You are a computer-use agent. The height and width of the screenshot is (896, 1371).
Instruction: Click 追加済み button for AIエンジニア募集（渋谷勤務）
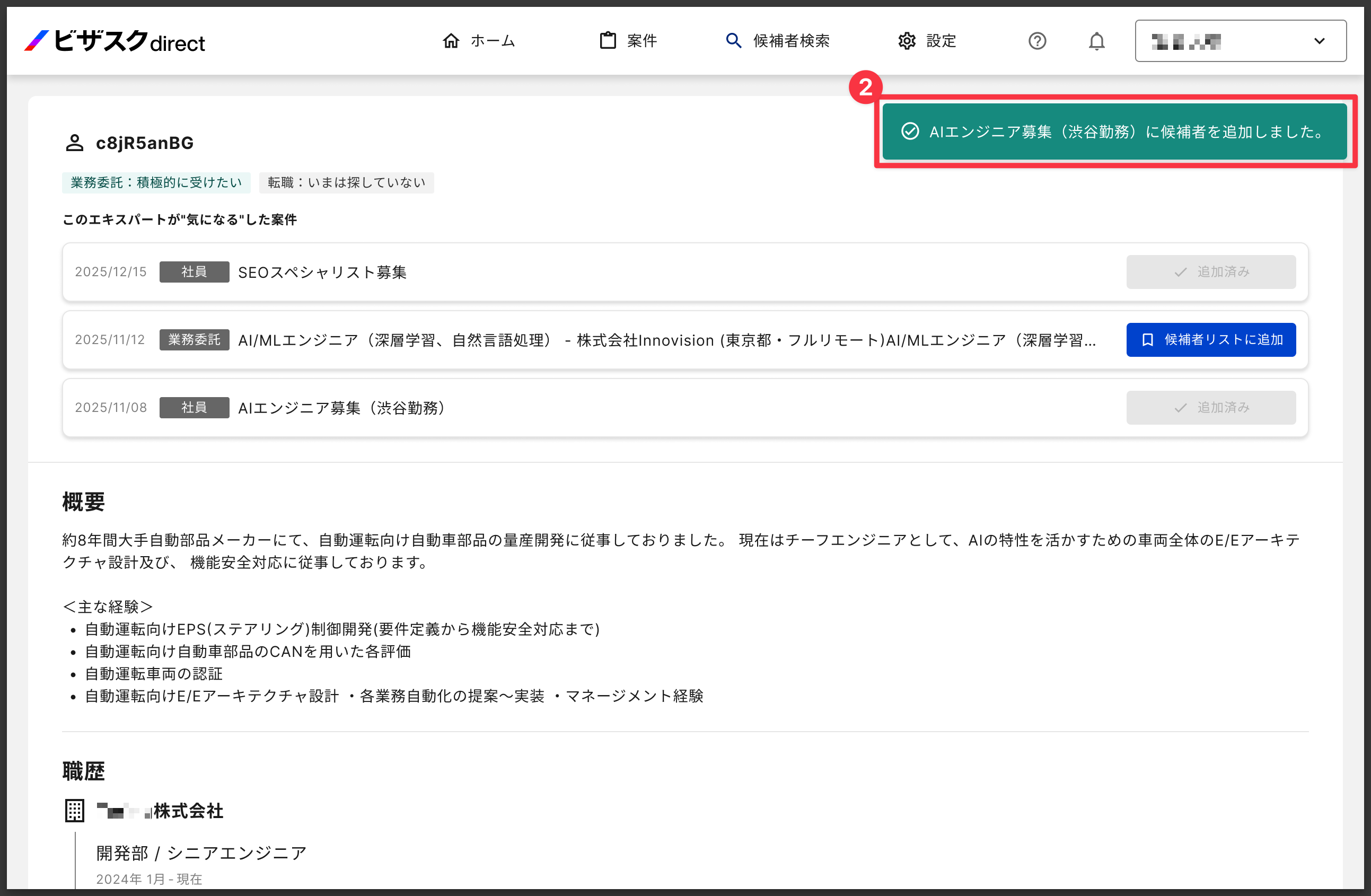pyautogui.click(x=1211, y=408)
